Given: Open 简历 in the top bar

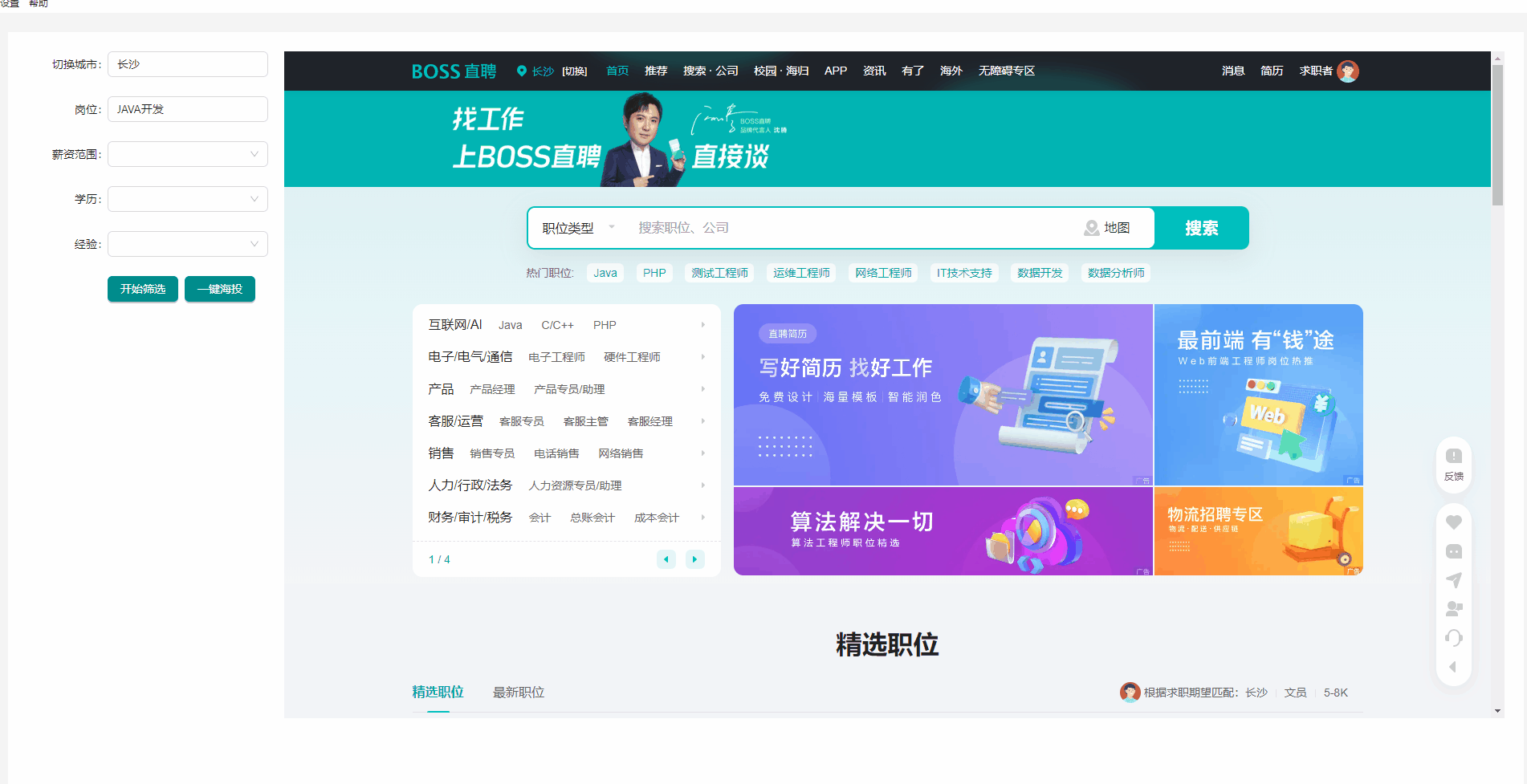Looking at the screenshot, I should tap(1272, 71).
